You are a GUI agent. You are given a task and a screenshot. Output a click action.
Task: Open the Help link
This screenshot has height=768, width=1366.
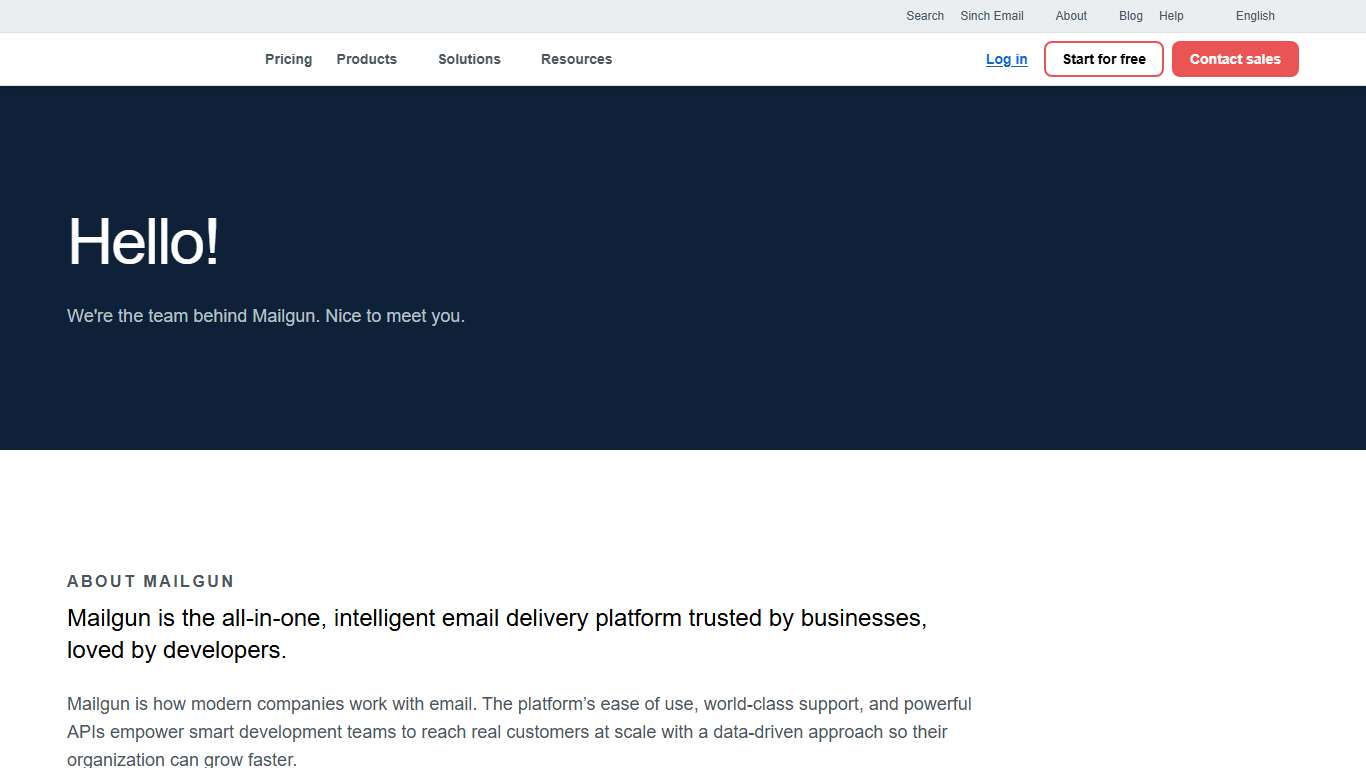point(1171,16)
